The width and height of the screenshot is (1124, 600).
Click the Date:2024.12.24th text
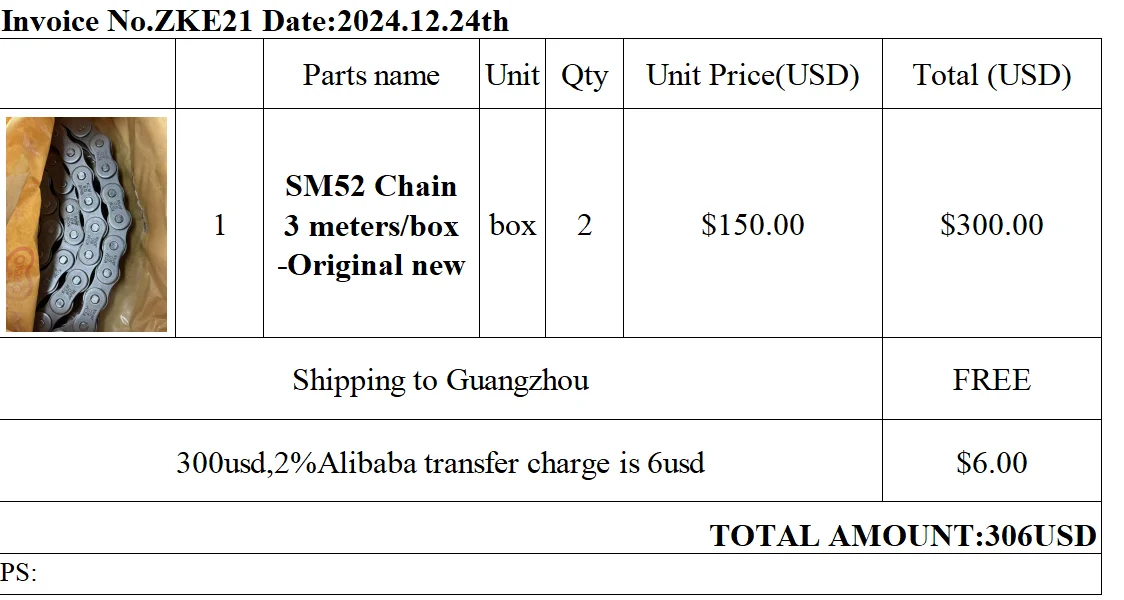coord(385,21)
